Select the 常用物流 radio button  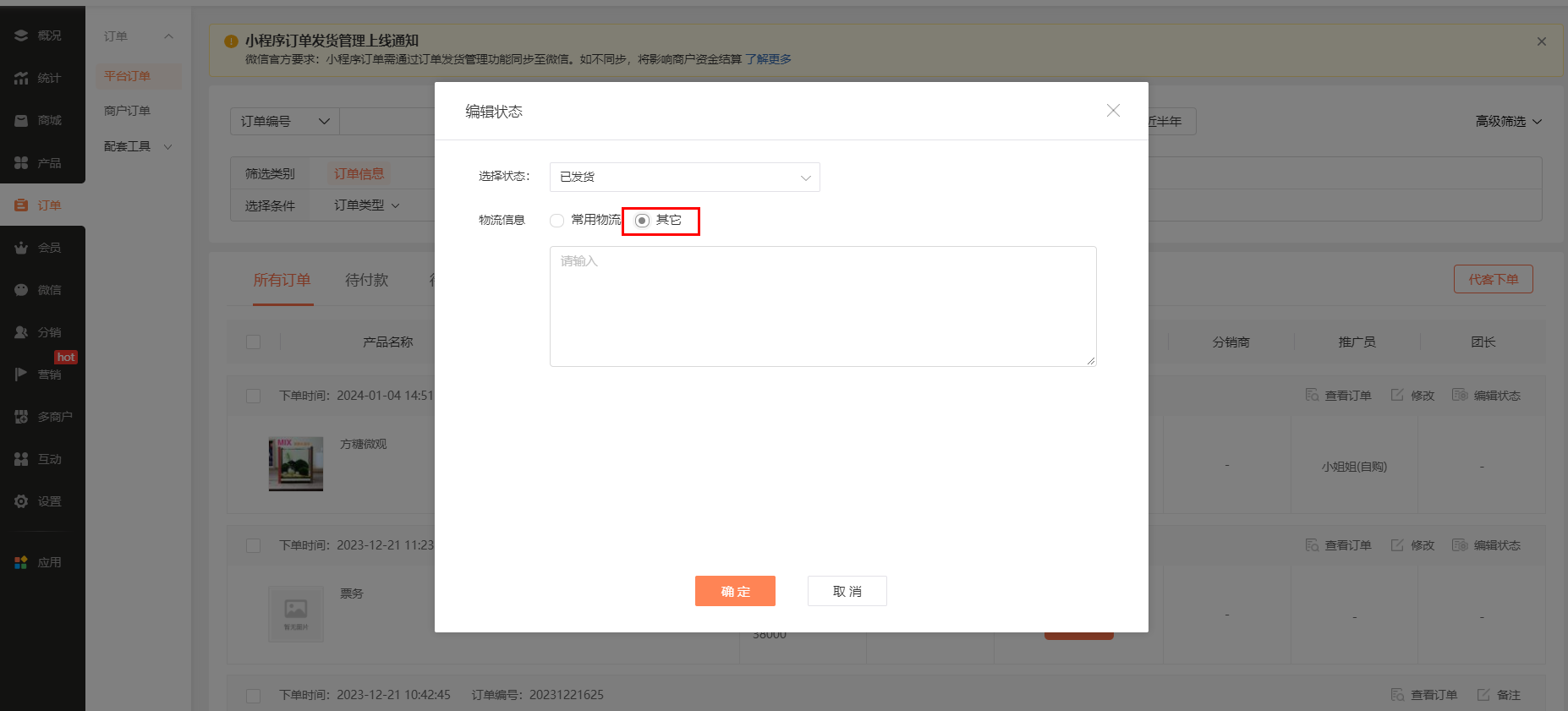click(556, 221)
